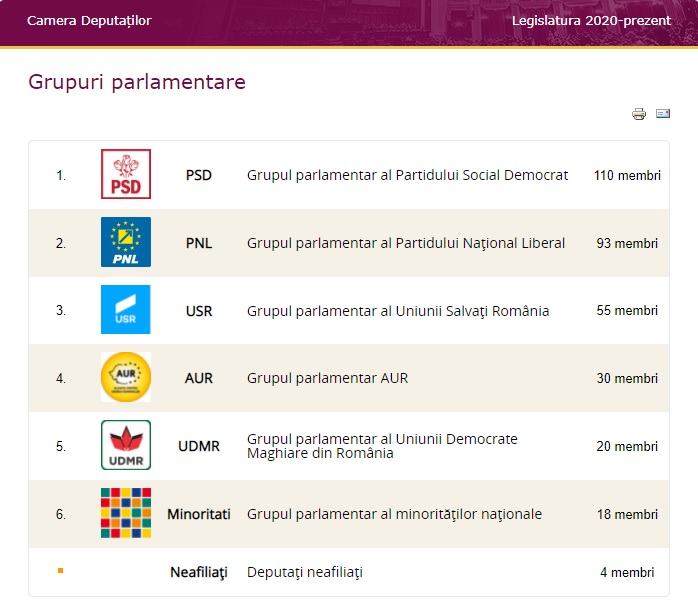
Task: Open Grupul parlamentar al Uniunii Salvați România
Action: pyautogui.click(x=398, y=311)
